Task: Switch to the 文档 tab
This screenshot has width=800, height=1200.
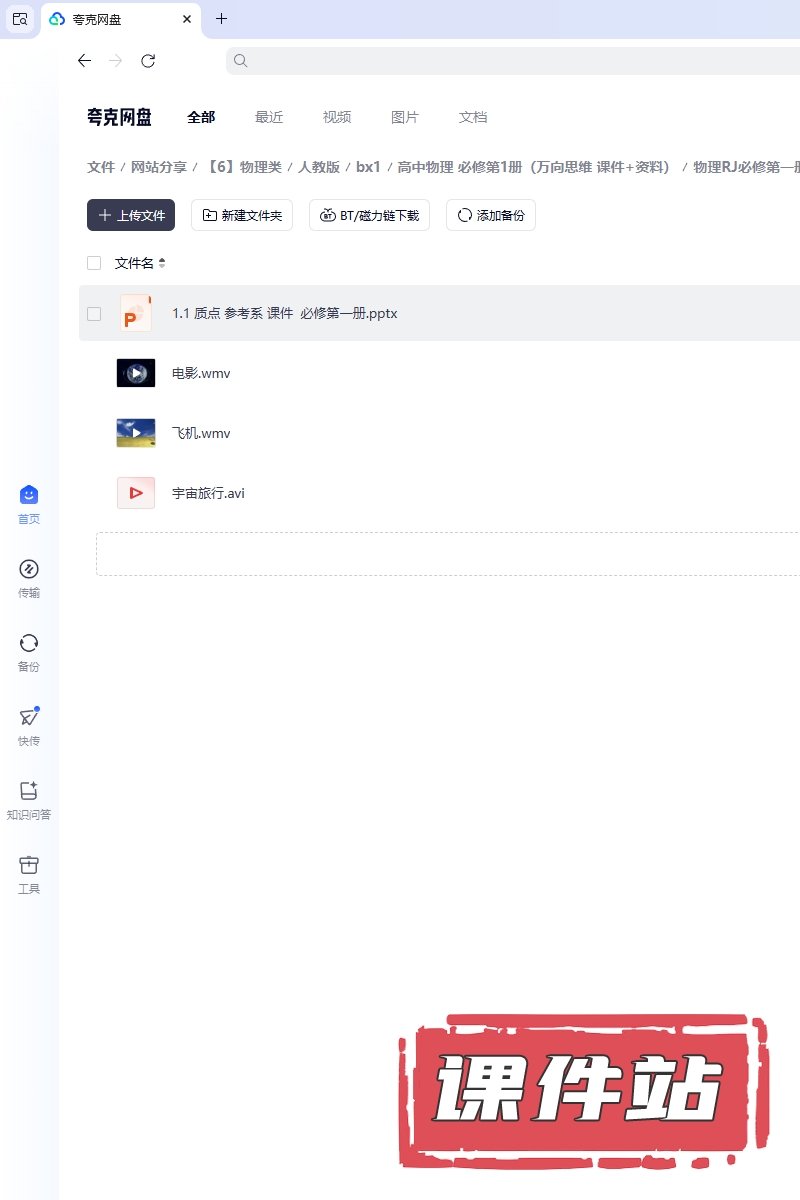Action: coord(473,117)
